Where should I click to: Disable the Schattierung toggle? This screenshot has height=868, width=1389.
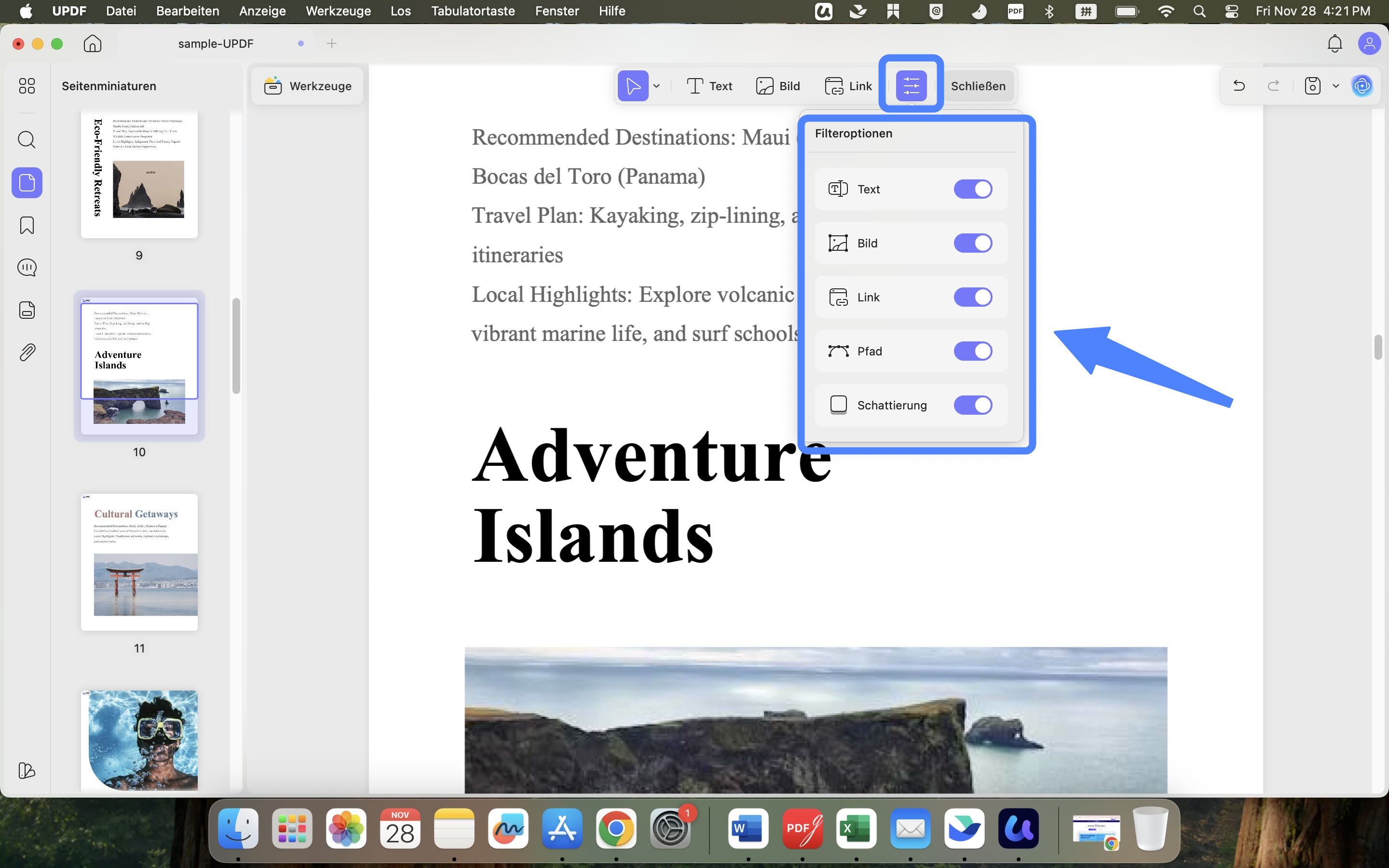point(973,405)
